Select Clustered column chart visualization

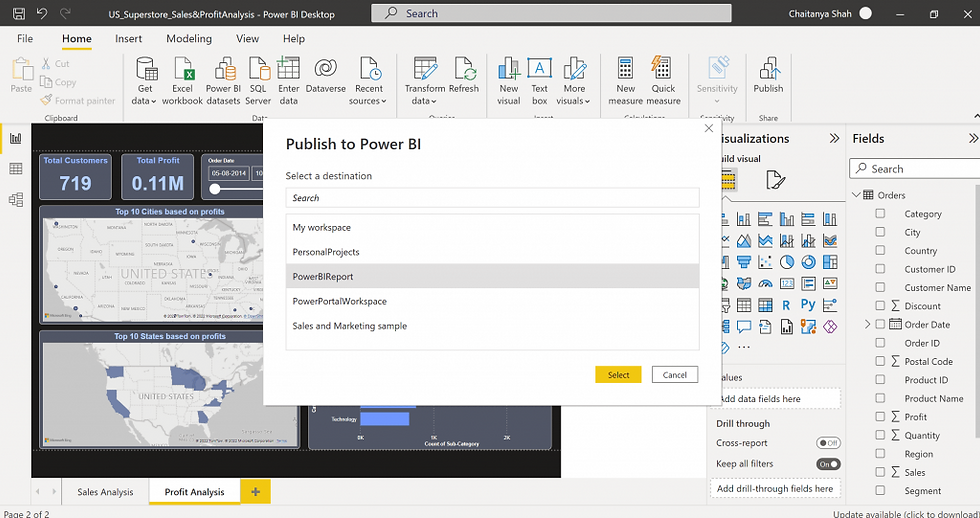(x=787, y=219)
